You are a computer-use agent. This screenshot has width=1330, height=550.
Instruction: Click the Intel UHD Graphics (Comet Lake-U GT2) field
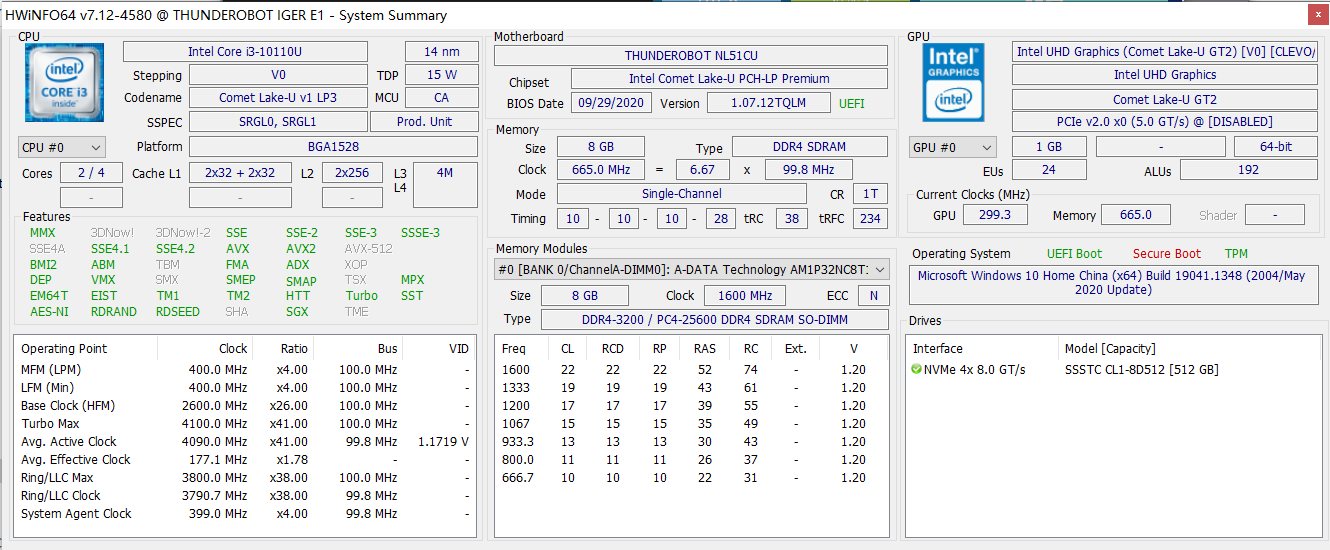(x=1165, y=52)
